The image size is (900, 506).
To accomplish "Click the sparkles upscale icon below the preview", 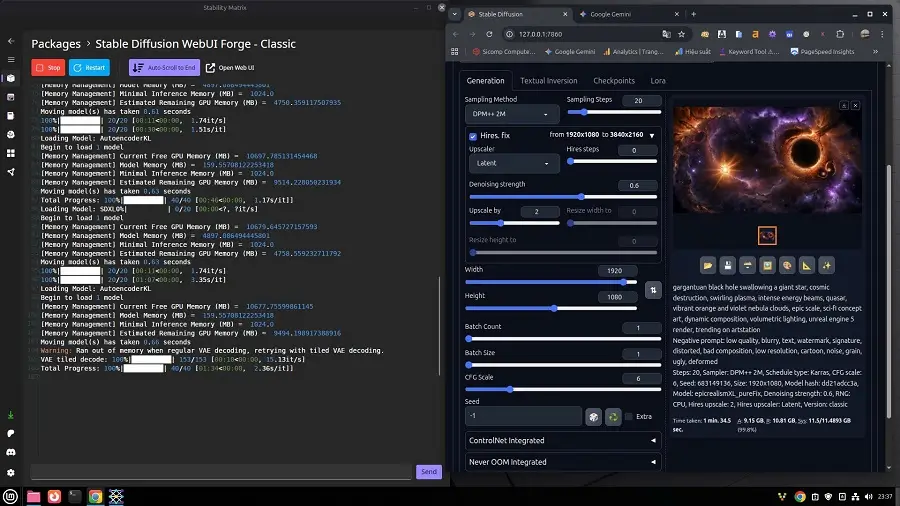I will 826,265.
